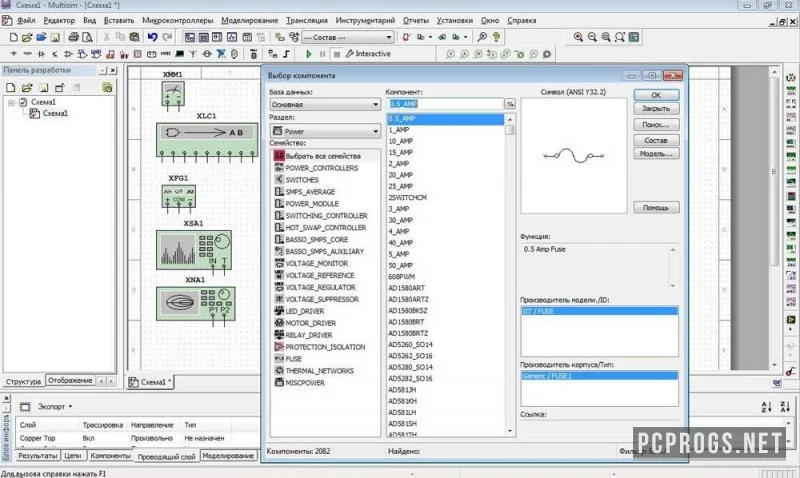
Task: Place a source component icon
Action: 13,54
